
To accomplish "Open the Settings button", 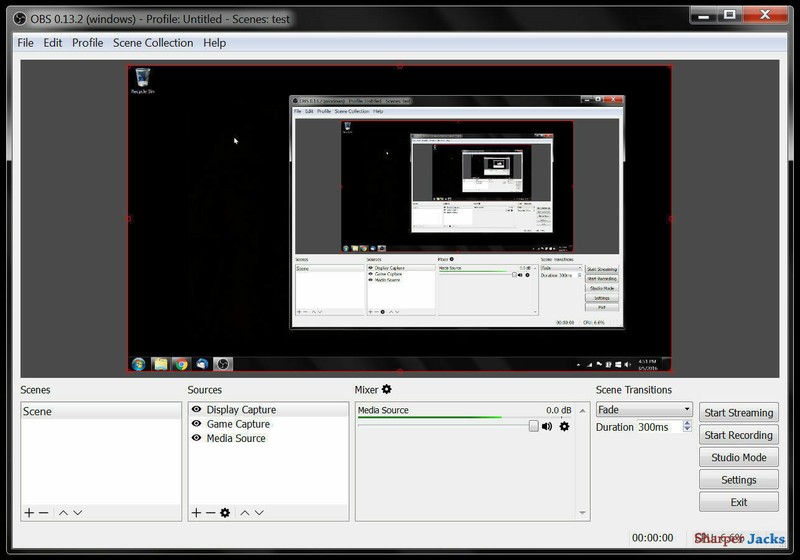I will click(x=739, y=480).
